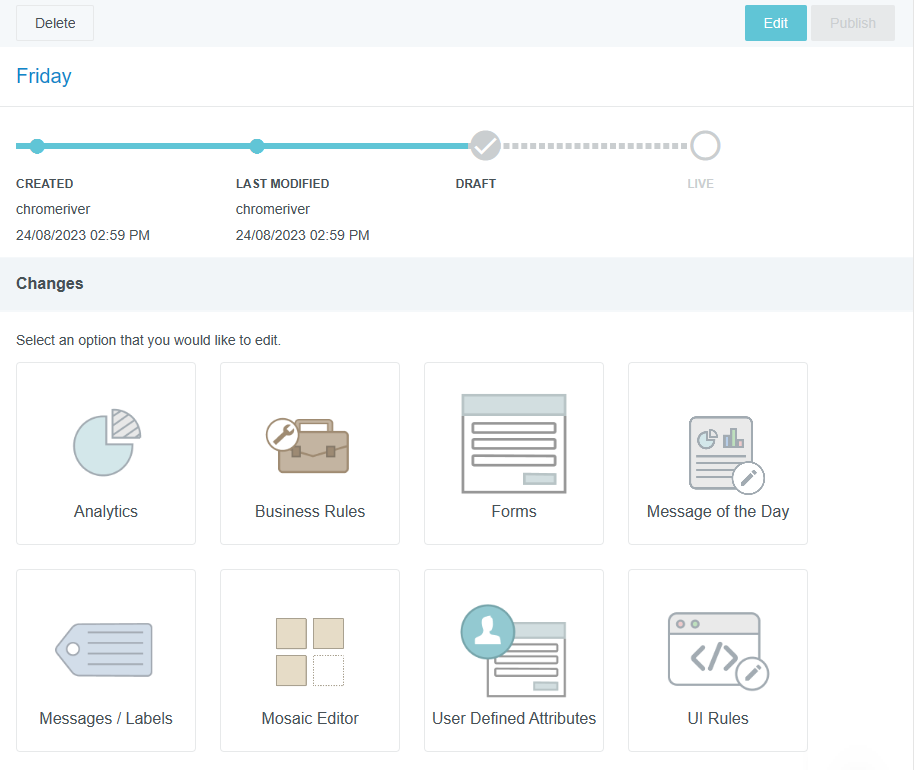914x770 pixels.
Task: Click the Analytics tile label
Action: click(x=106, y=511)
